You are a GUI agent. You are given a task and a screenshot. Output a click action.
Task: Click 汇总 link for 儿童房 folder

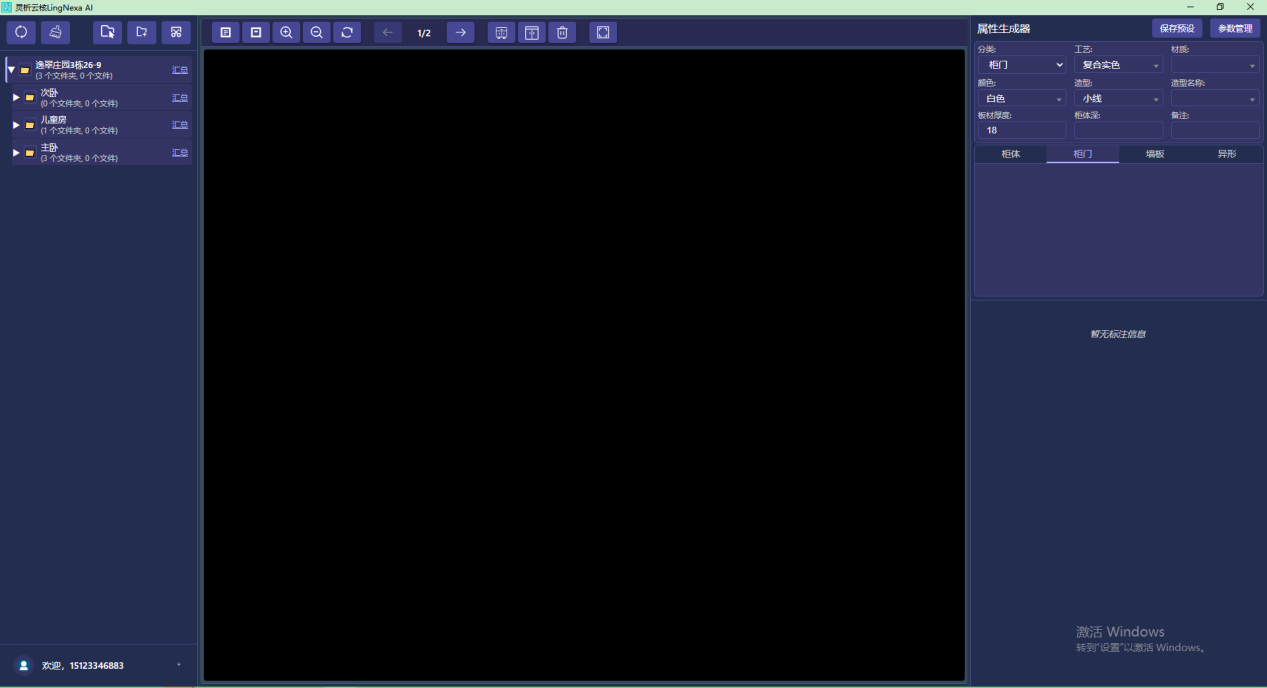180,125
